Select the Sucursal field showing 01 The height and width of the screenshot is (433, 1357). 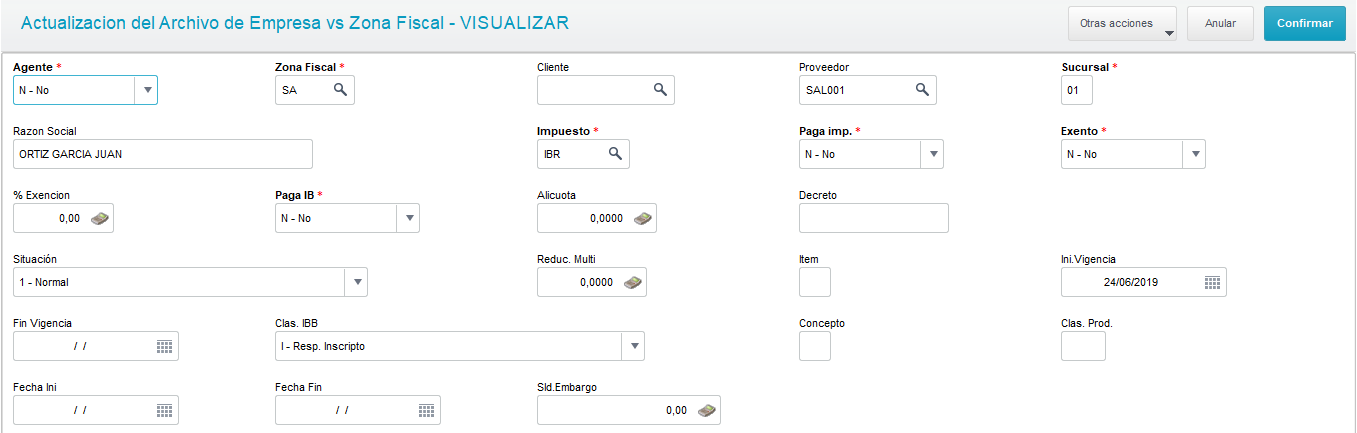coord(1077,90)
